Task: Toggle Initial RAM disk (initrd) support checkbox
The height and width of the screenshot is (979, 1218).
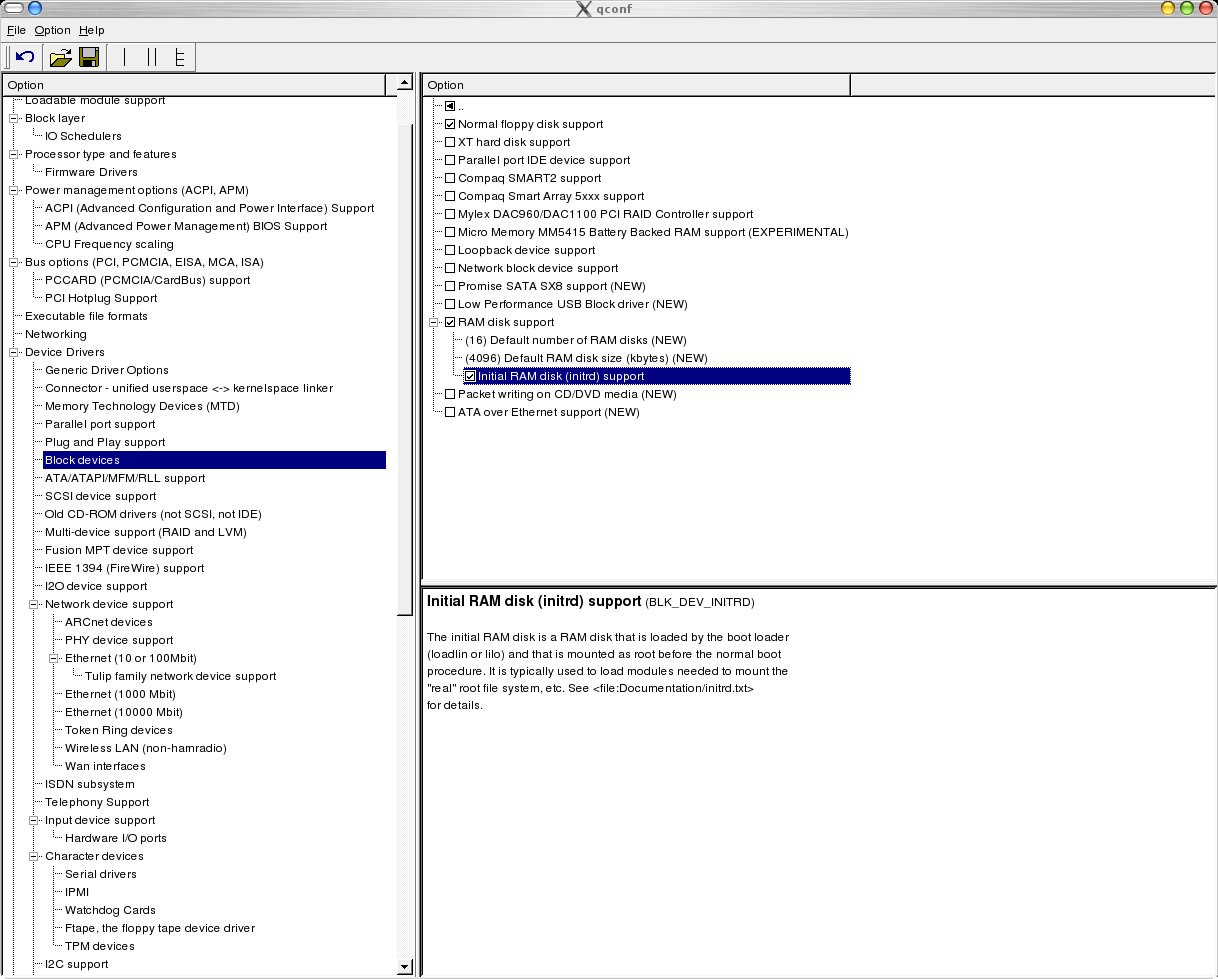Action: 470,376
